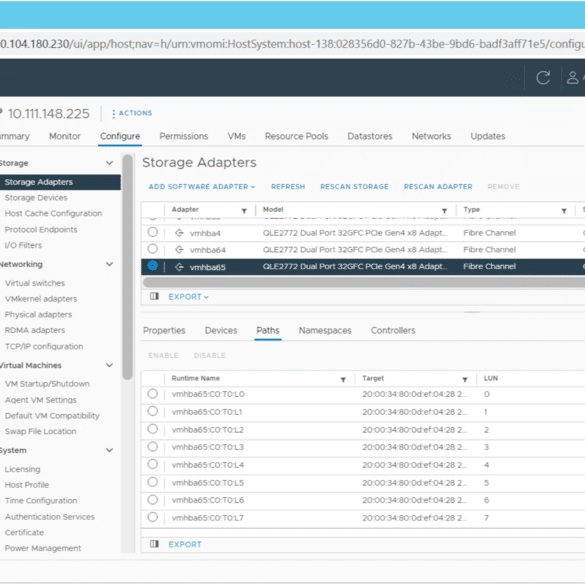The width and height of the screenshot is (585, 585).
Task: Open I/O Filters in sidebar
Action: click(23, 245)
